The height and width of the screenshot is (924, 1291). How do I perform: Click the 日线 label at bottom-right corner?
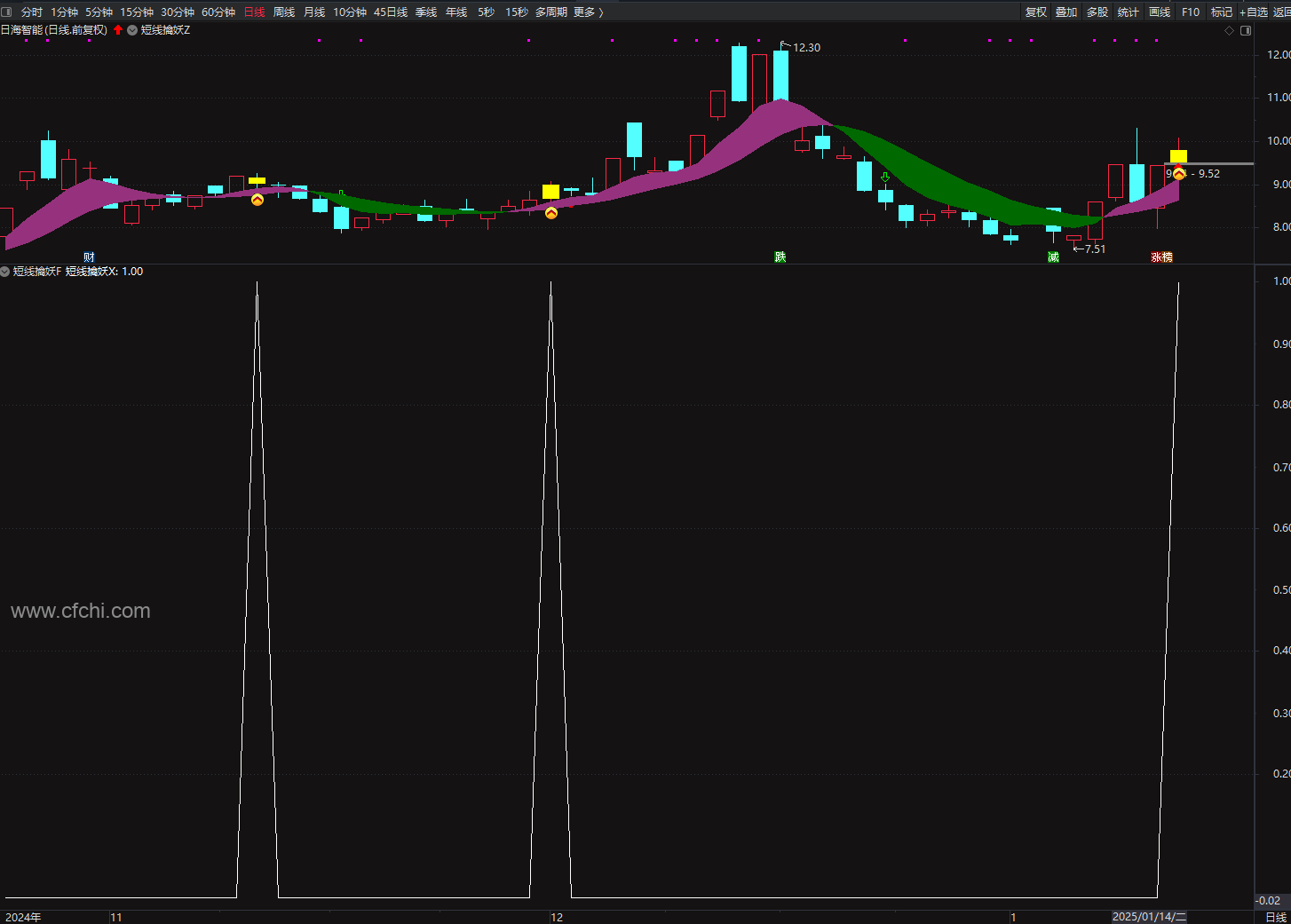(1276, 917)
